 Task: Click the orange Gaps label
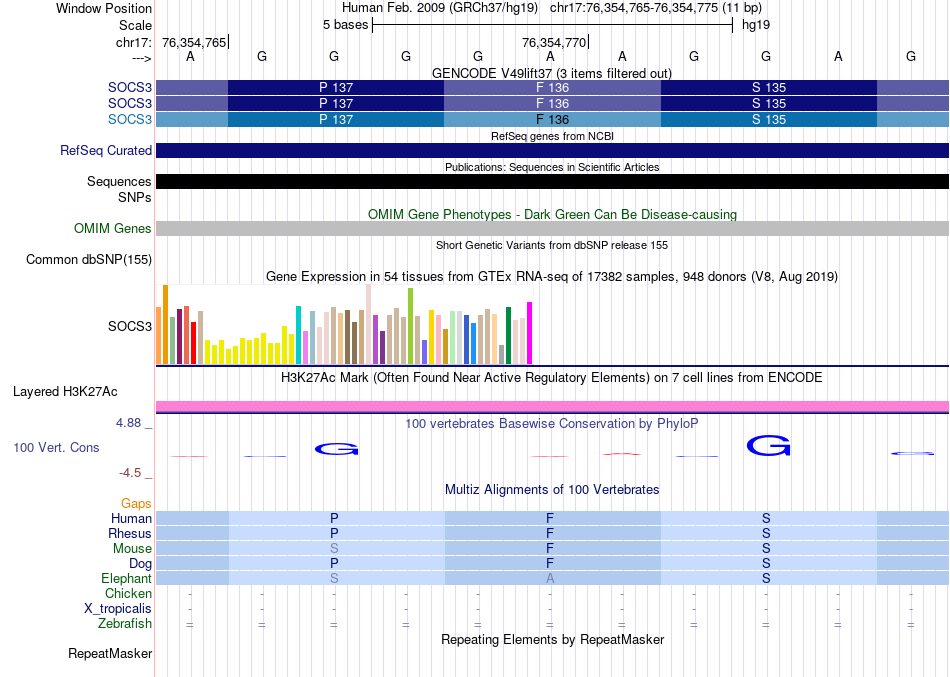tap(136, 504)
